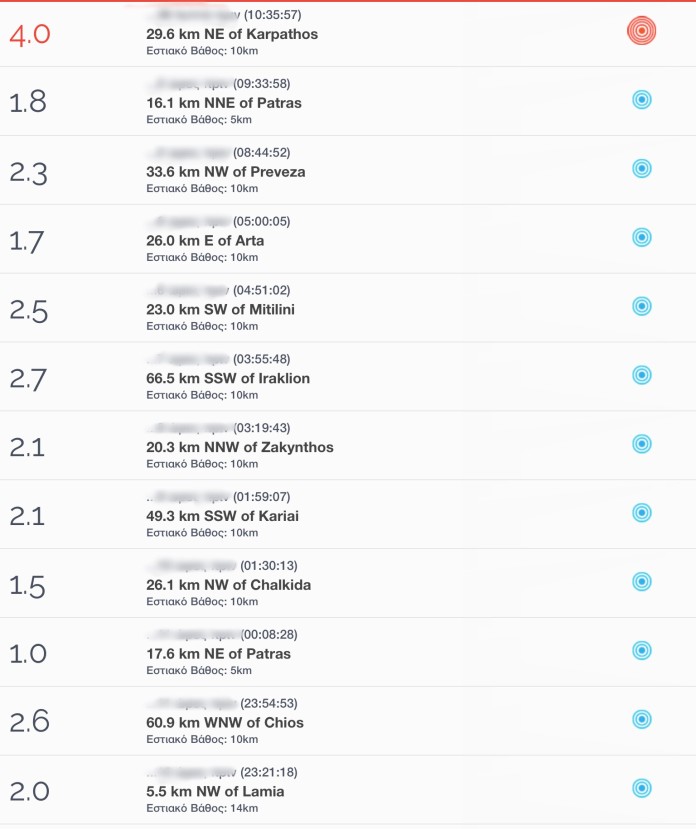Click the blue icon beside Zakynthos entry

point(642,444)
